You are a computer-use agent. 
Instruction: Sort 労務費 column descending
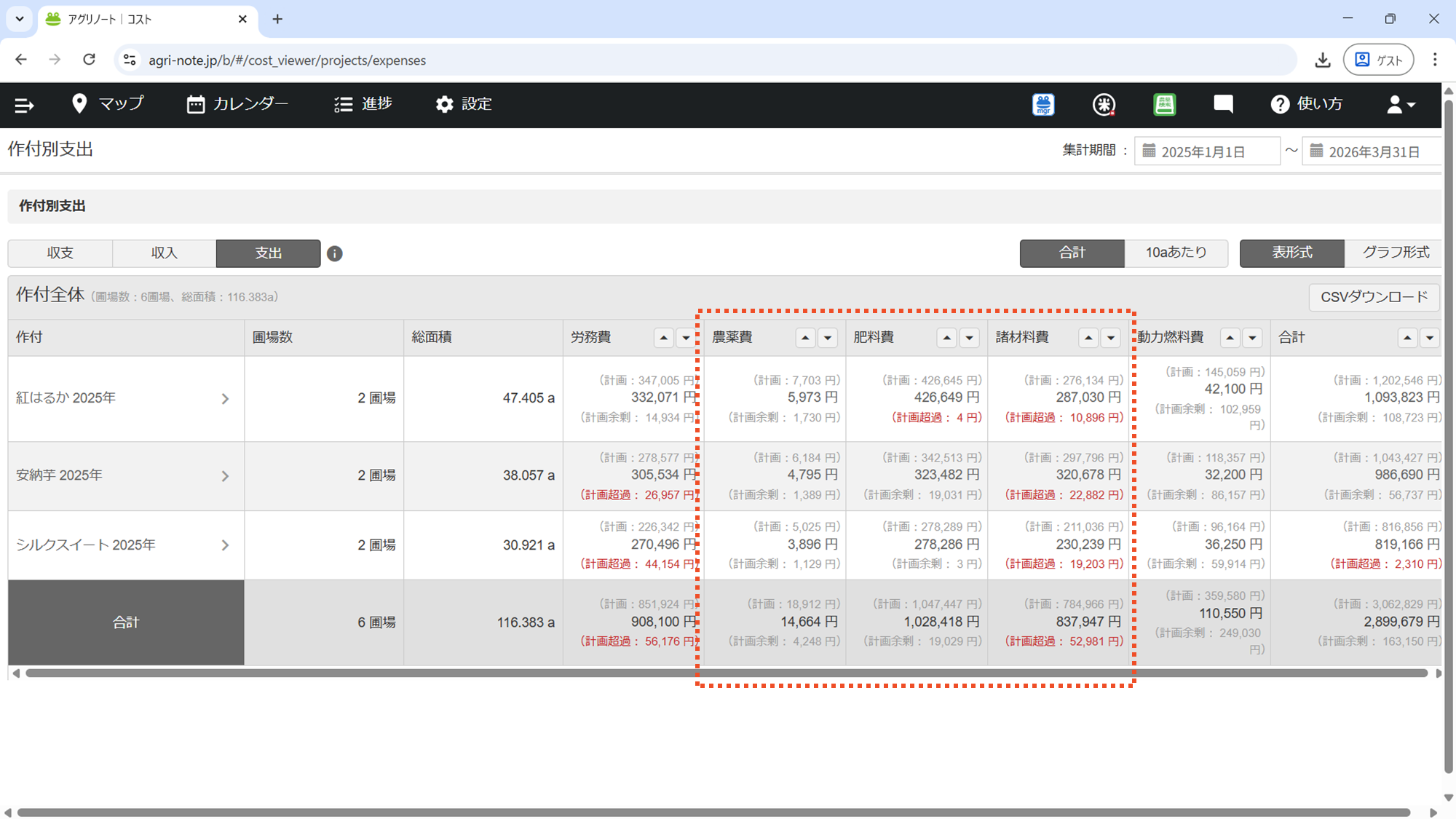686,338
